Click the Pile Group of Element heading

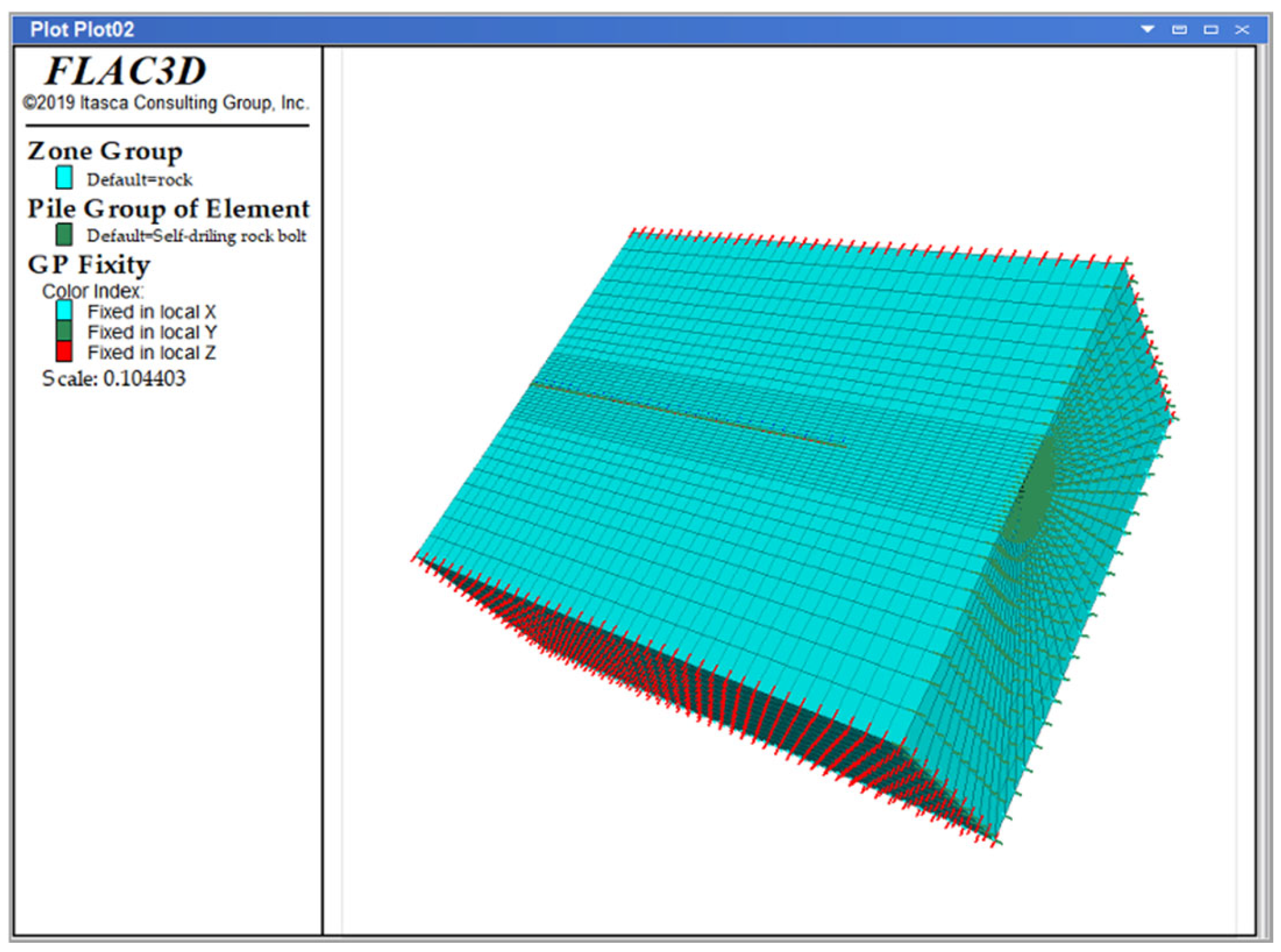pos(168,208)
